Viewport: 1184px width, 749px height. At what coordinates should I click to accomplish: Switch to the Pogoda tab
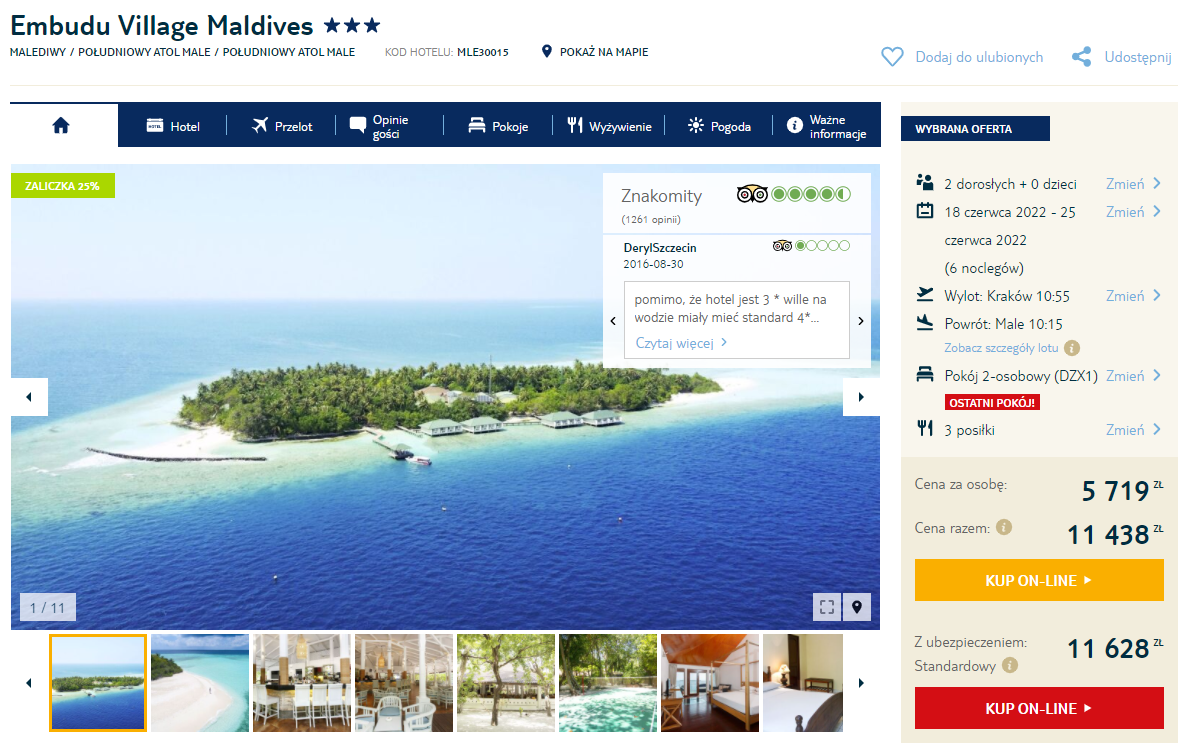point(720,126)
